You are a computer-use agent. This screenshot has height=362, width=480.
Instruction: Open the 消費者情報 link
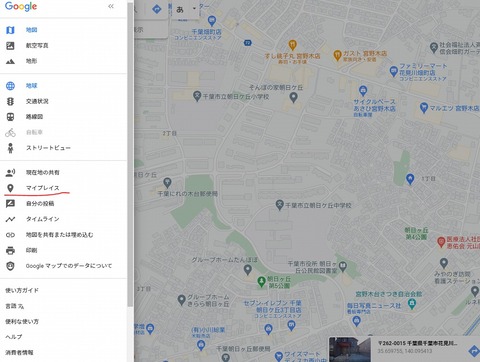[19, 353]
